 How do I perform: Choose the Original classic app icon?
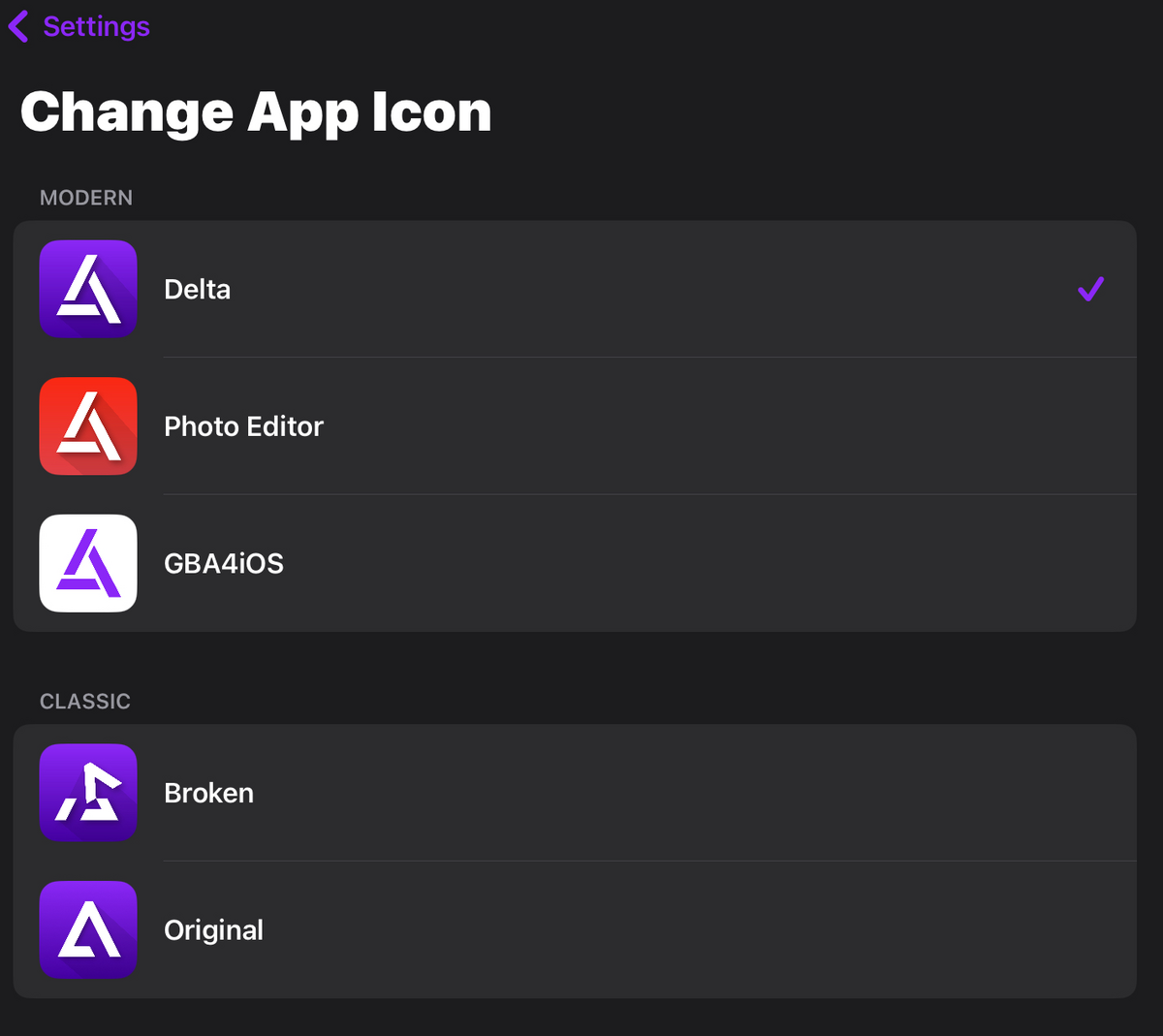point(88,929)
